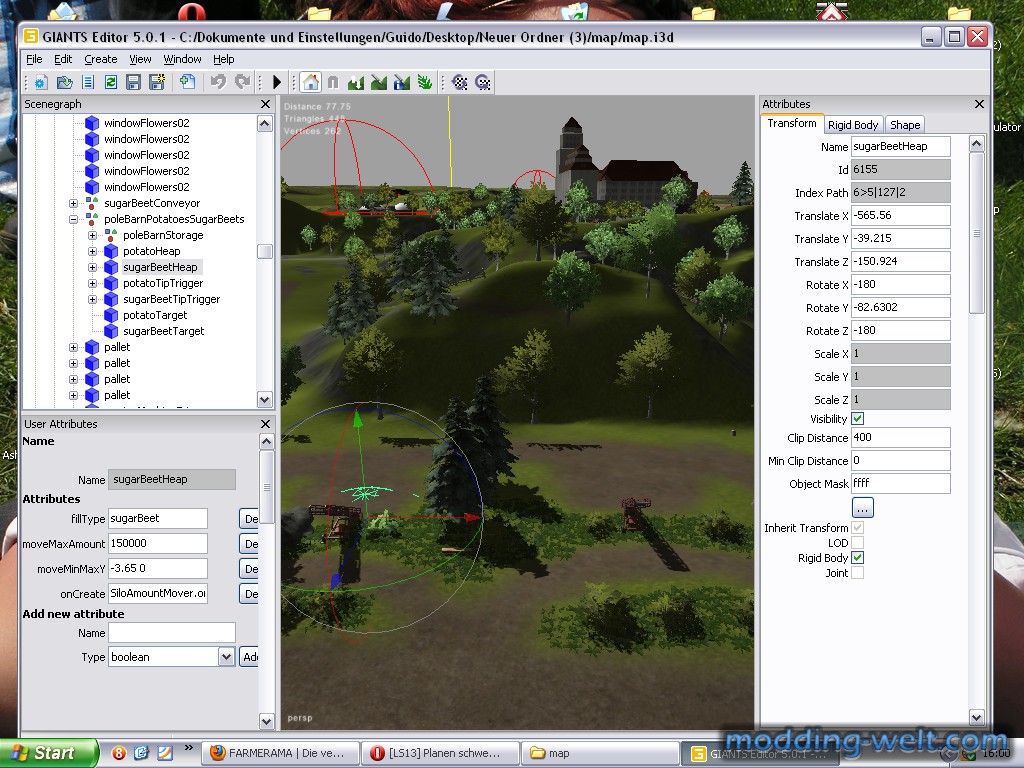Open the Window menu
Screen dimensions: 1024x768
pyautogui.click(x=182, y=59)
